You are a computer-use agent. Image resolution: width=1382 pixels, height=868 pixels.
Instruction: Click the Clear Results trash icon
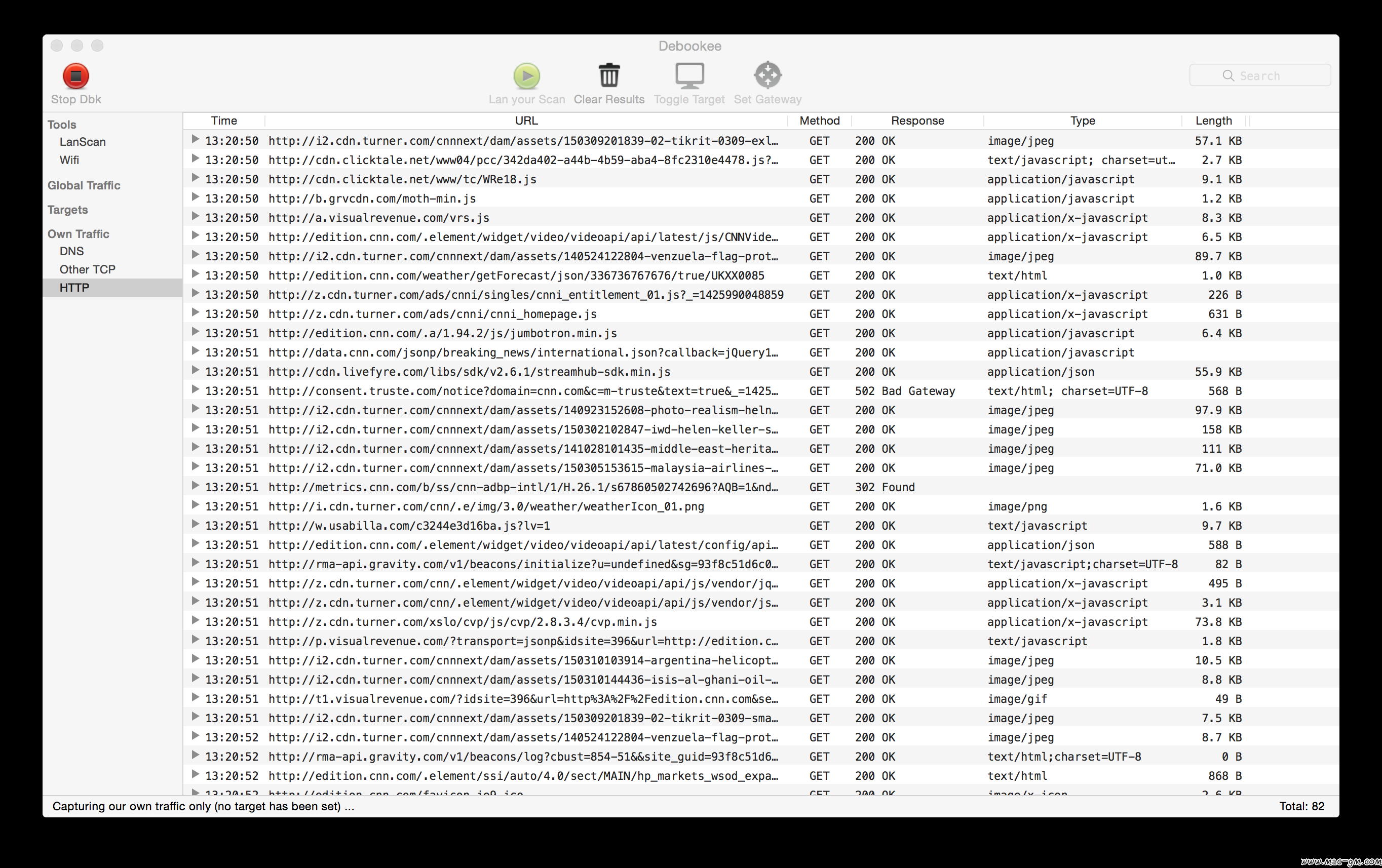click(609, 76)
